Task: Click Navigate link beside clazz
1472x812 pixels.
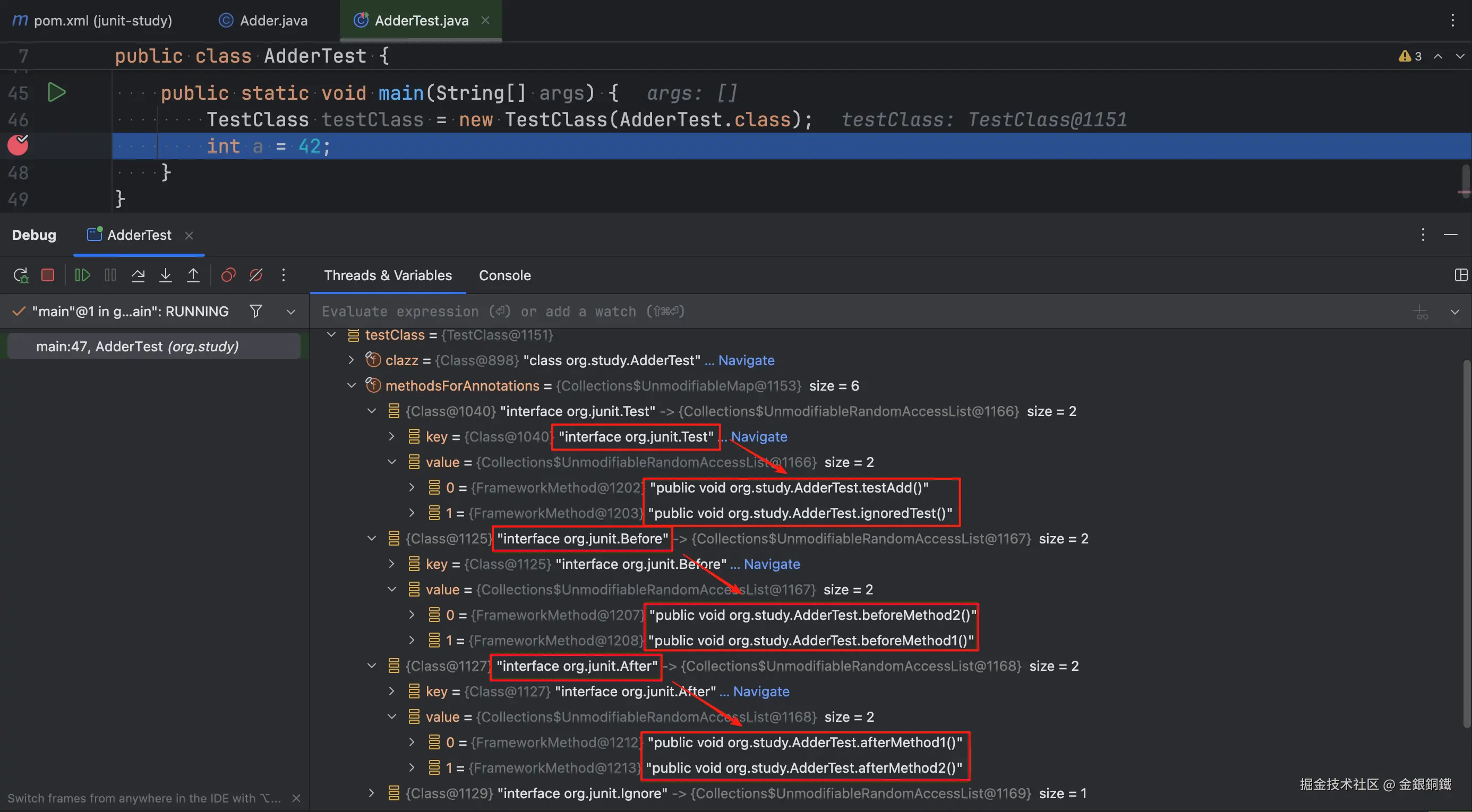Action: pos(746,360)
